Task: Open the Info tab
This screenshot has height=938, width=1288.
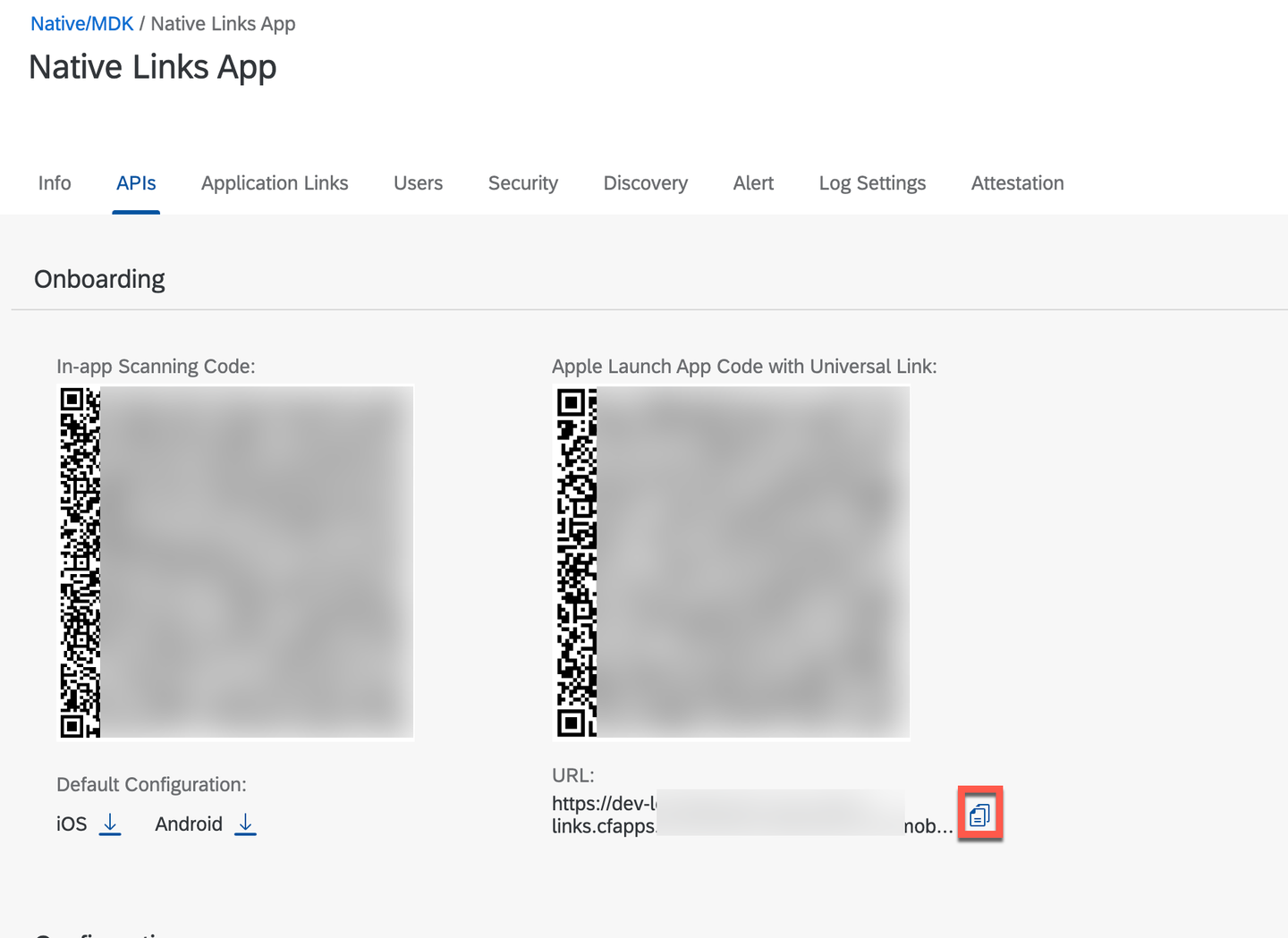Action: coord(55,183)
